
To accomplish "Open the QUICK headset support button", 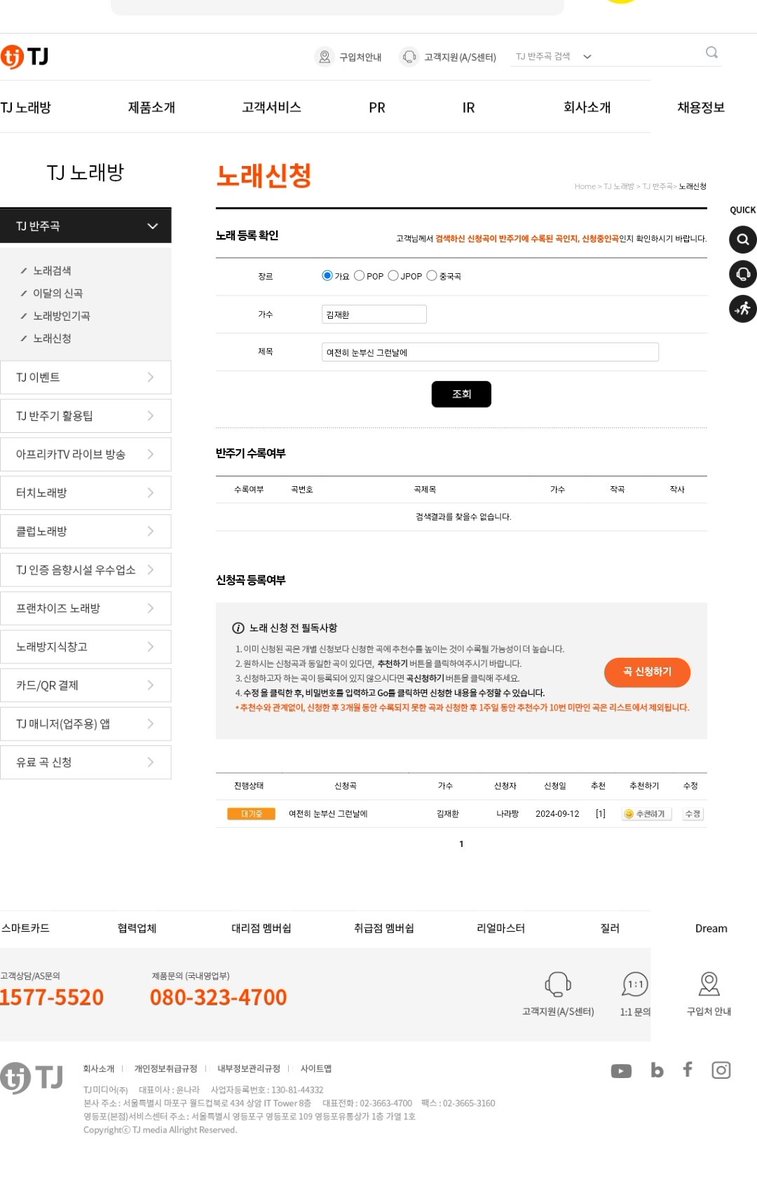I will click(743, 274).
